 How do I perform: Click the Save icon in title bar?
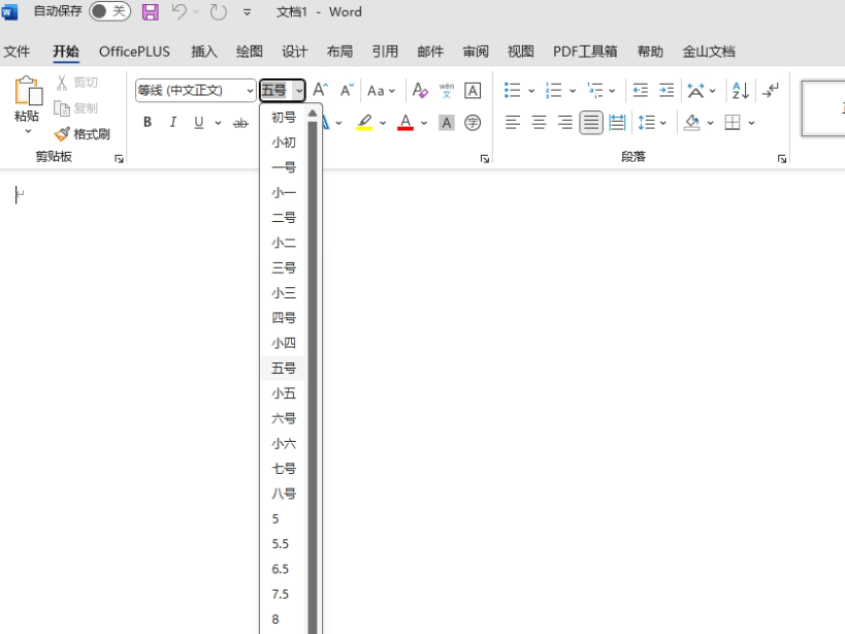pyautogui.click(x=150, y=12)
